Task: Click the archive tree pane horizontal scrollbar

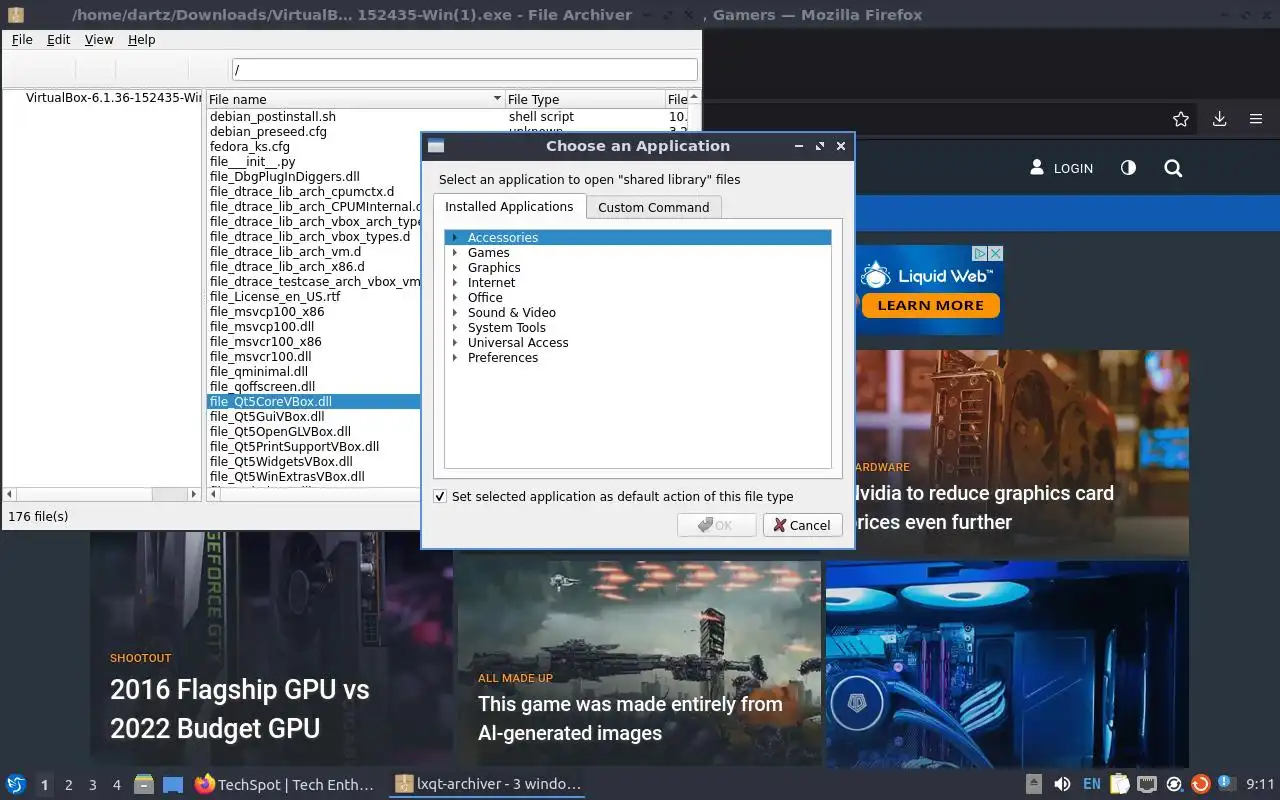Action: click(x=103, y=494)
